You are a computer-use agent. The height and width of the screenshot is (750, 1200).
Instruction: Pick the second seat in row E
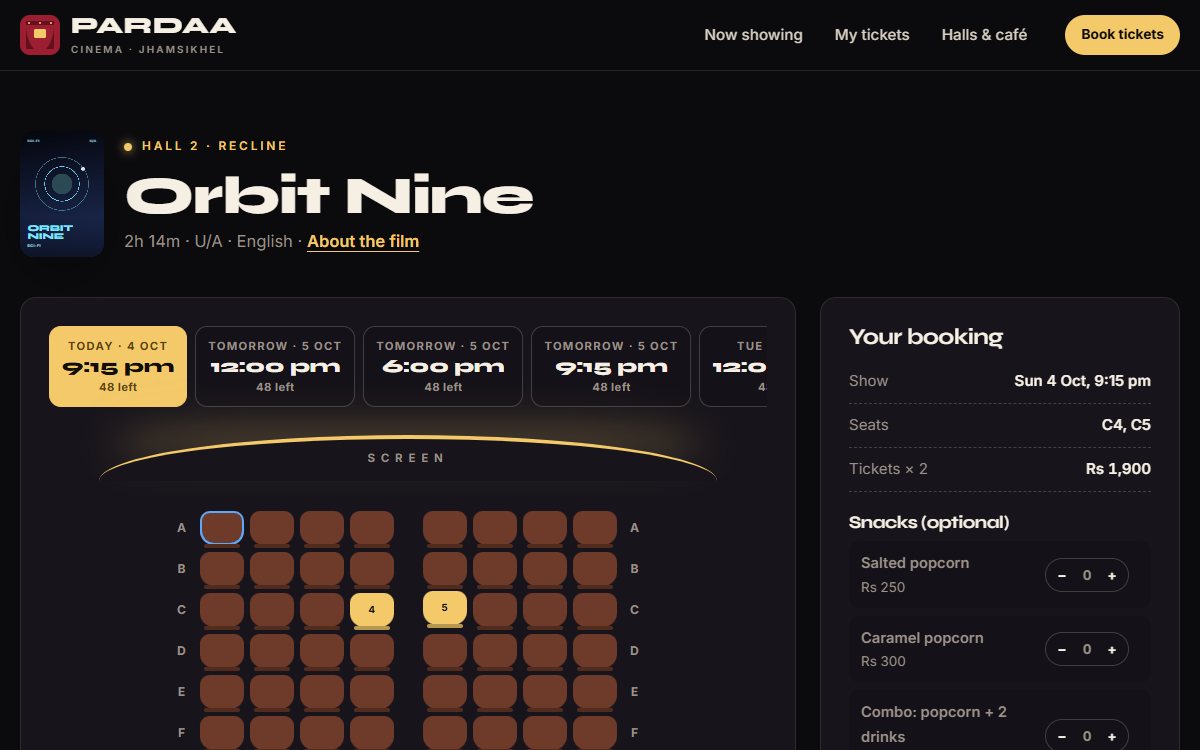[x=272, y=691]
